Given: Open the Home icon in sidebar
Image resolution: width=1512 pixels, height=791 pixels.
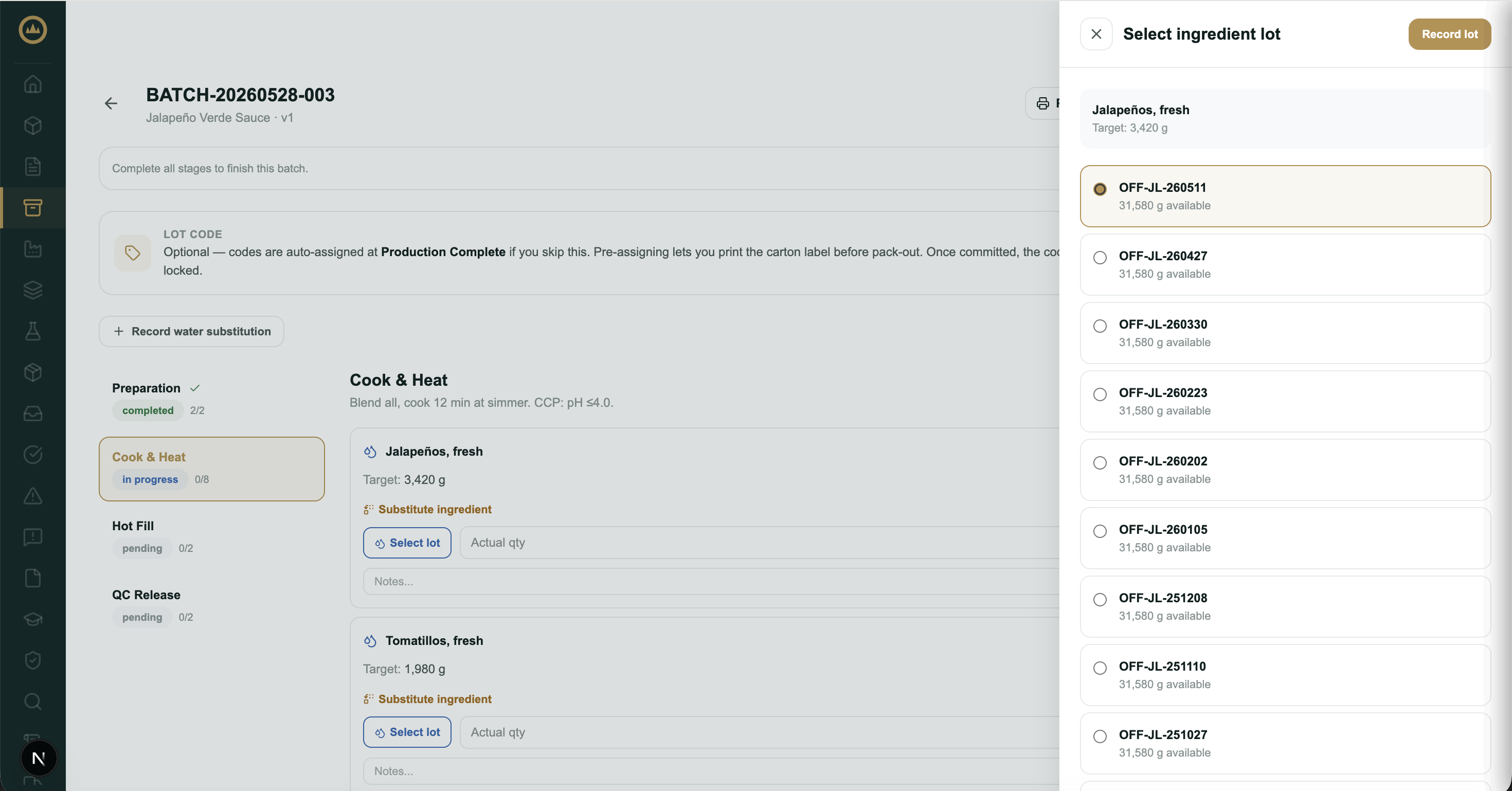Looking at the screenshot, I should (33, 84).
